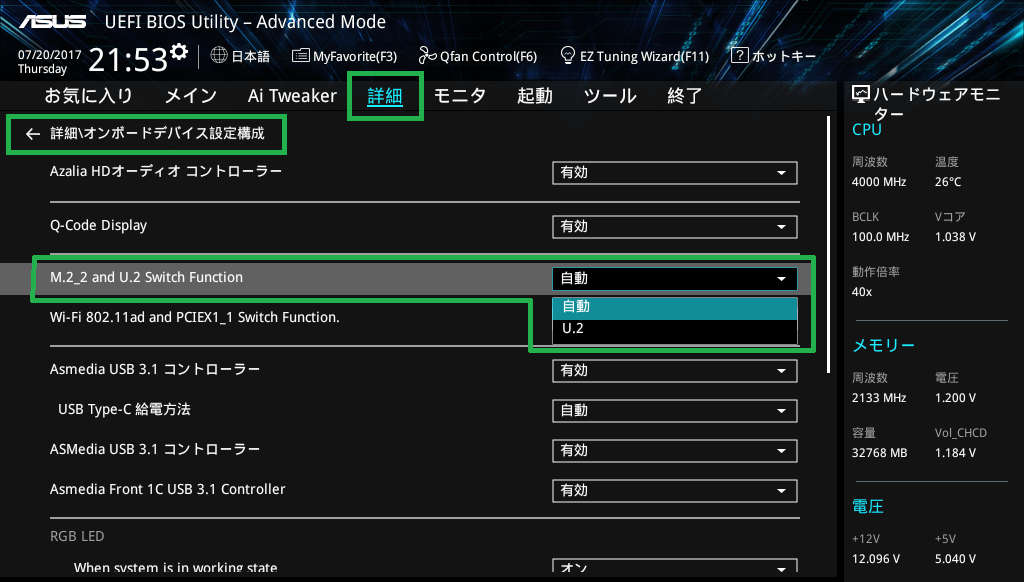Screen dimensions: 1024x582
Task: Switch to the ツール tab
Action: pyautogui.click(x=610, y=96)
